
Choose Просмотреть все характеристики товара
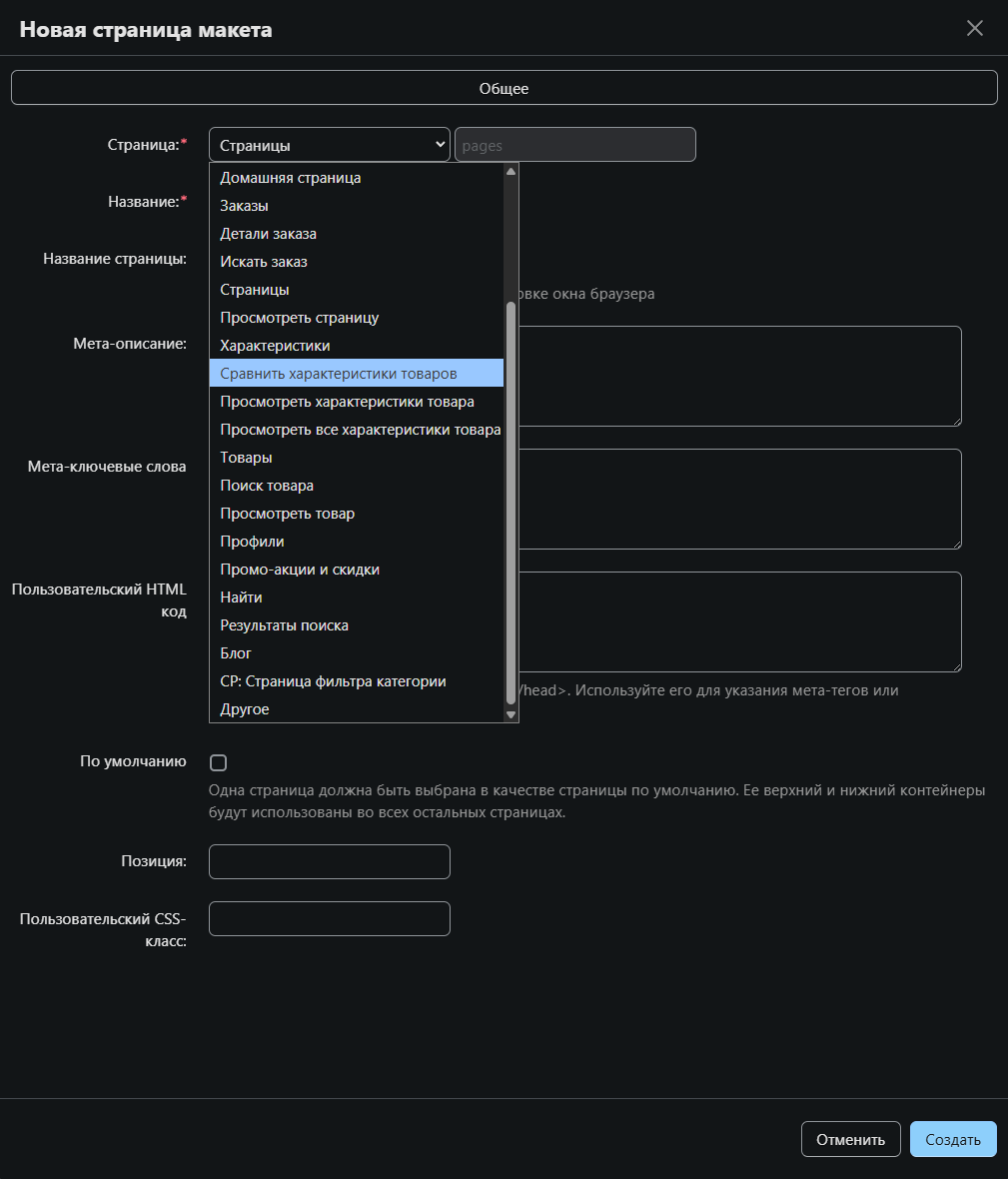click(x=360, y=430)
